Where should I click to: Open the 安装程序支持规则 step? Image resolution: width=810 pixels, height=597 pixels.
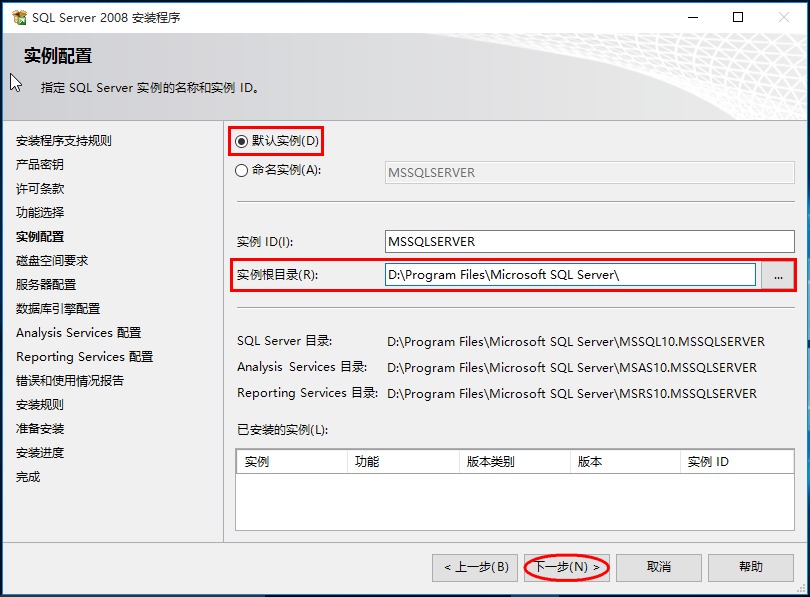[64, 140]
